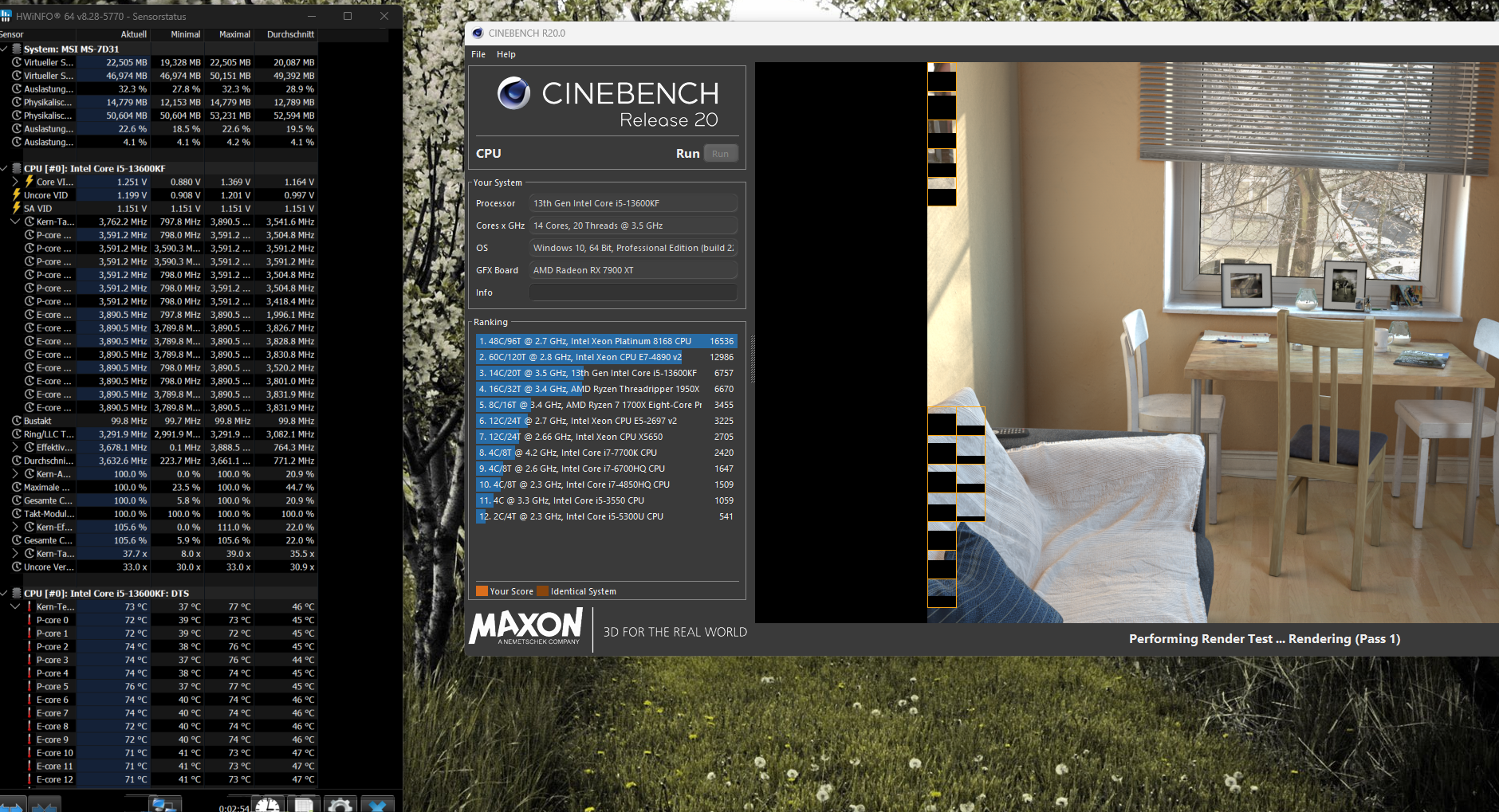Click the logging sheet icon in HWiNFO toolbar
This screenshot has height=812, width=1499.
click(304, 805)
